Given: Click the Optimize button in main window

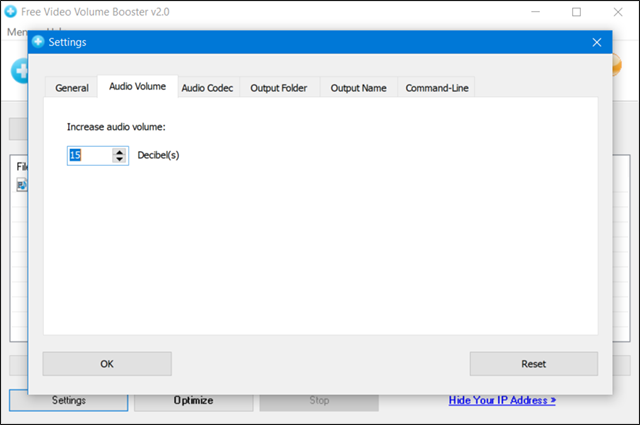Looking at the screenshot, I should pyautogui.click(x=193, y=401).
